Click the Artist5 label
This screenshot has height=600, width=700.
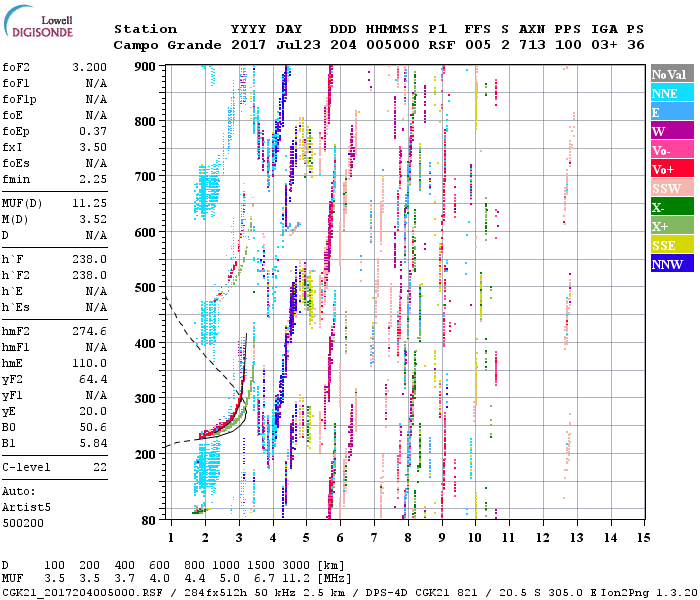(x=26, y=508)
